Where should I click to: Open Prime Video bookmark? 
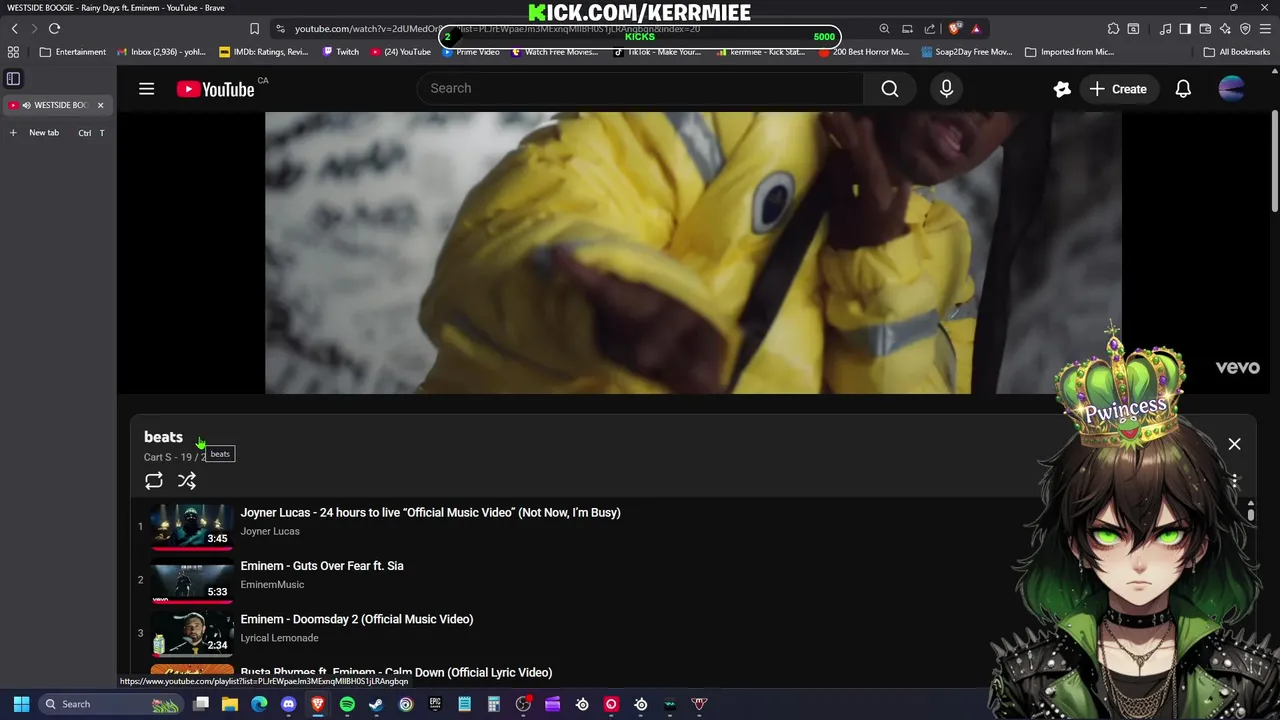(470, 52)
